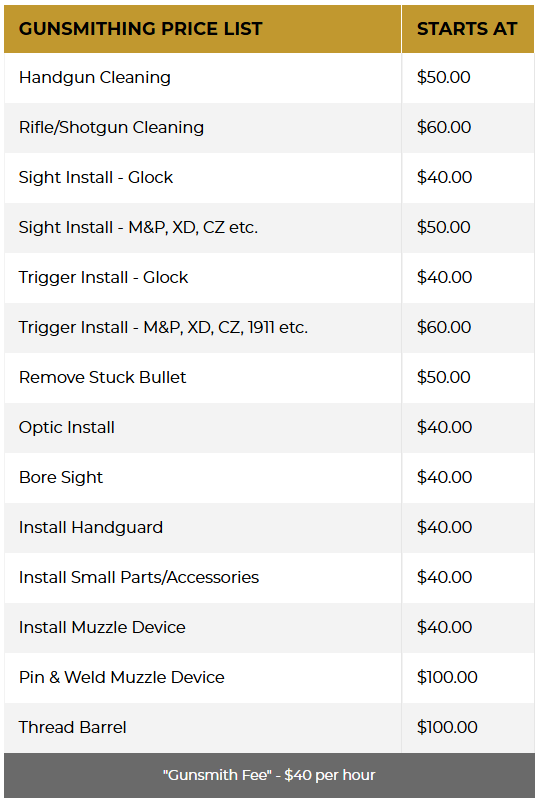Viewport: 539px width, 801px height.
Task: Click the Gunsmith Fee $40 per hour footer
Action: (x=269, y=775)
